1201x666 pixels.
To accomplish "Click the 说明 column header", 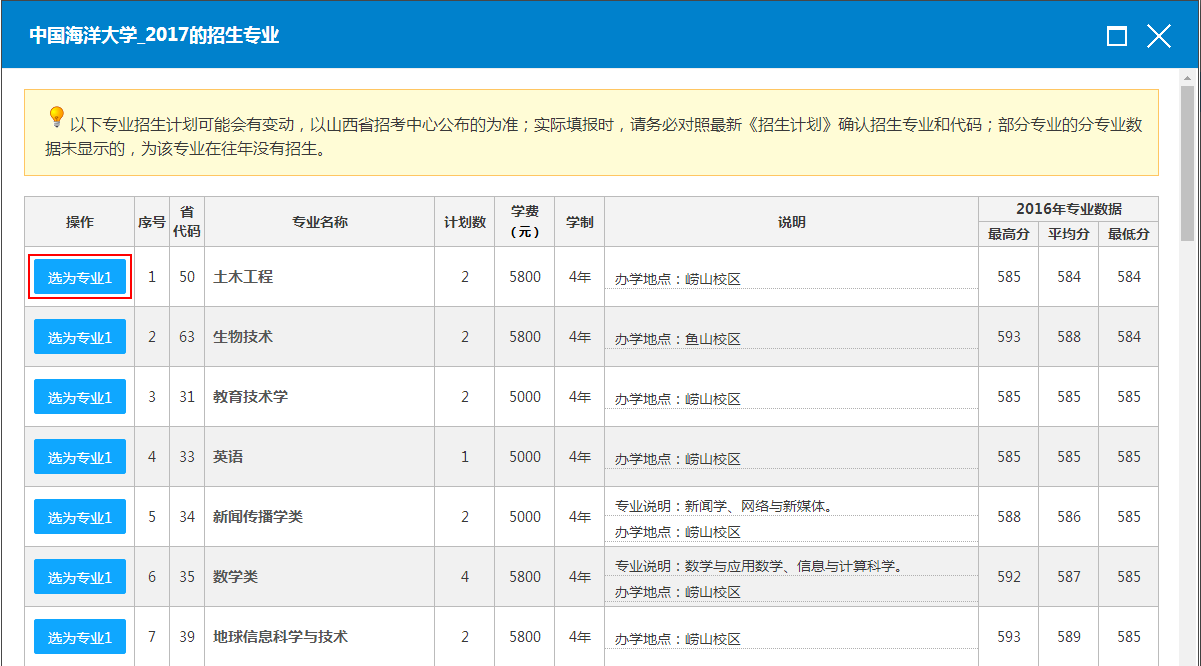I will pos(791,222).
